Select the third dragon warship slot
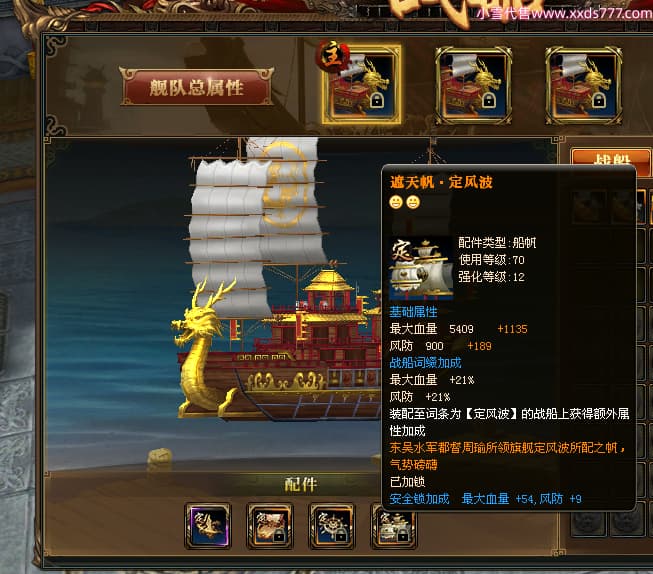Image resolution: width=653 pixels, height=574 pixels. point(584,86)
